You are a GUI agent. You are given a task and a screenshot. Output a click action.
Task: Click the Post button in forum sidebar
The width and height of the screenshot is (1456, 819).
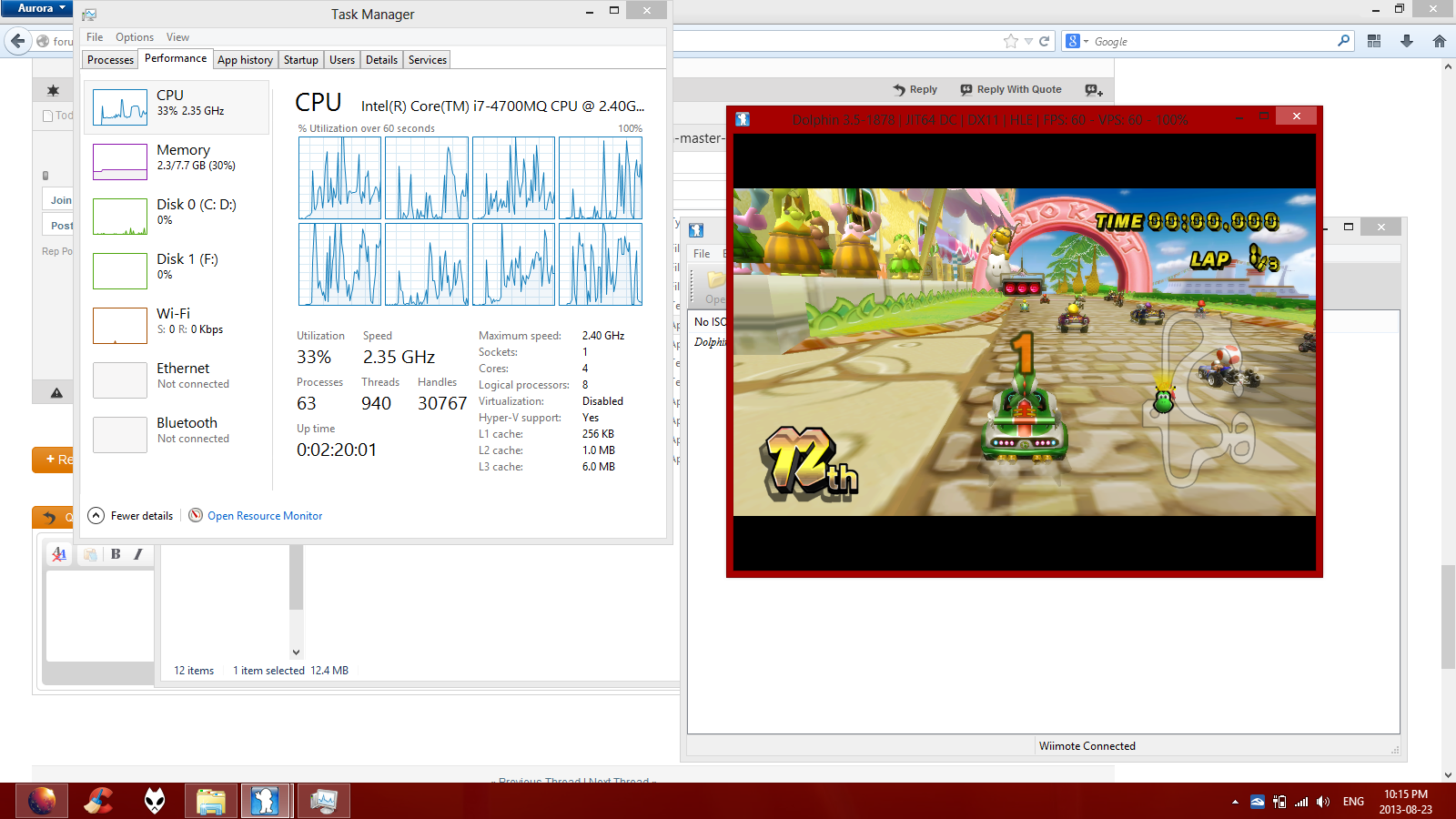pos(58,226)
